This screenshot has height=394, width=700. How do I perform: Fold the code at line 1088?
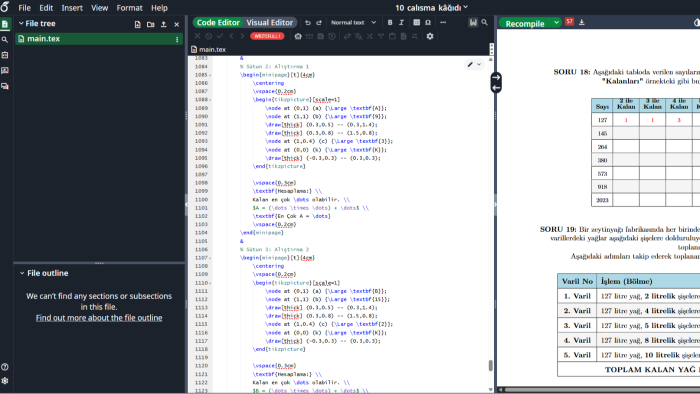(x=210, y=100)
